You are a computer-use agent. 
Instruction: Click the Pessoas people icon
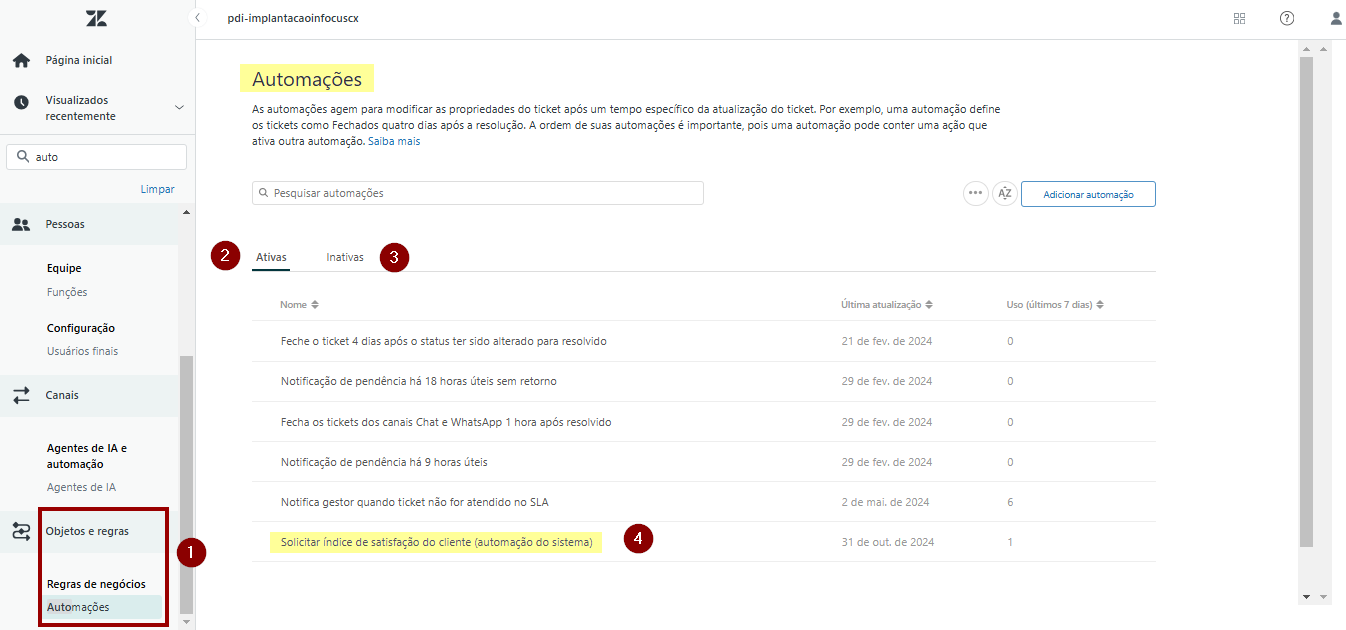pyautogui.click(x=21, y=225)
